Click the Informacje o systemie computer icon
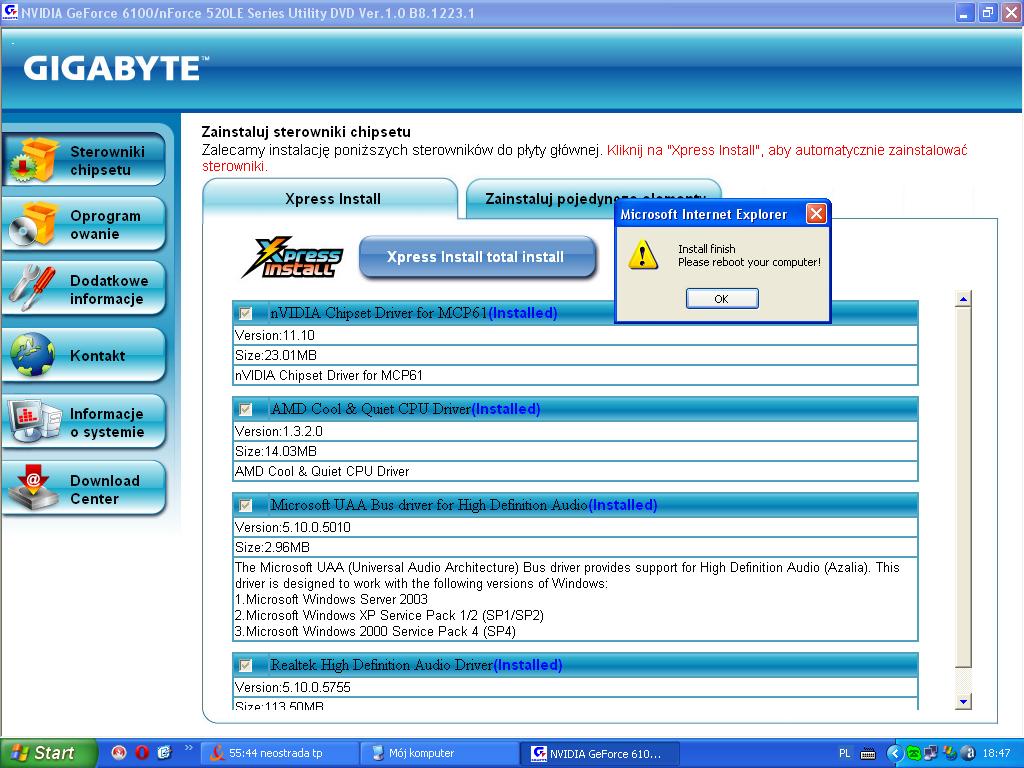1024x768 pixels. [x=34, y=422]
